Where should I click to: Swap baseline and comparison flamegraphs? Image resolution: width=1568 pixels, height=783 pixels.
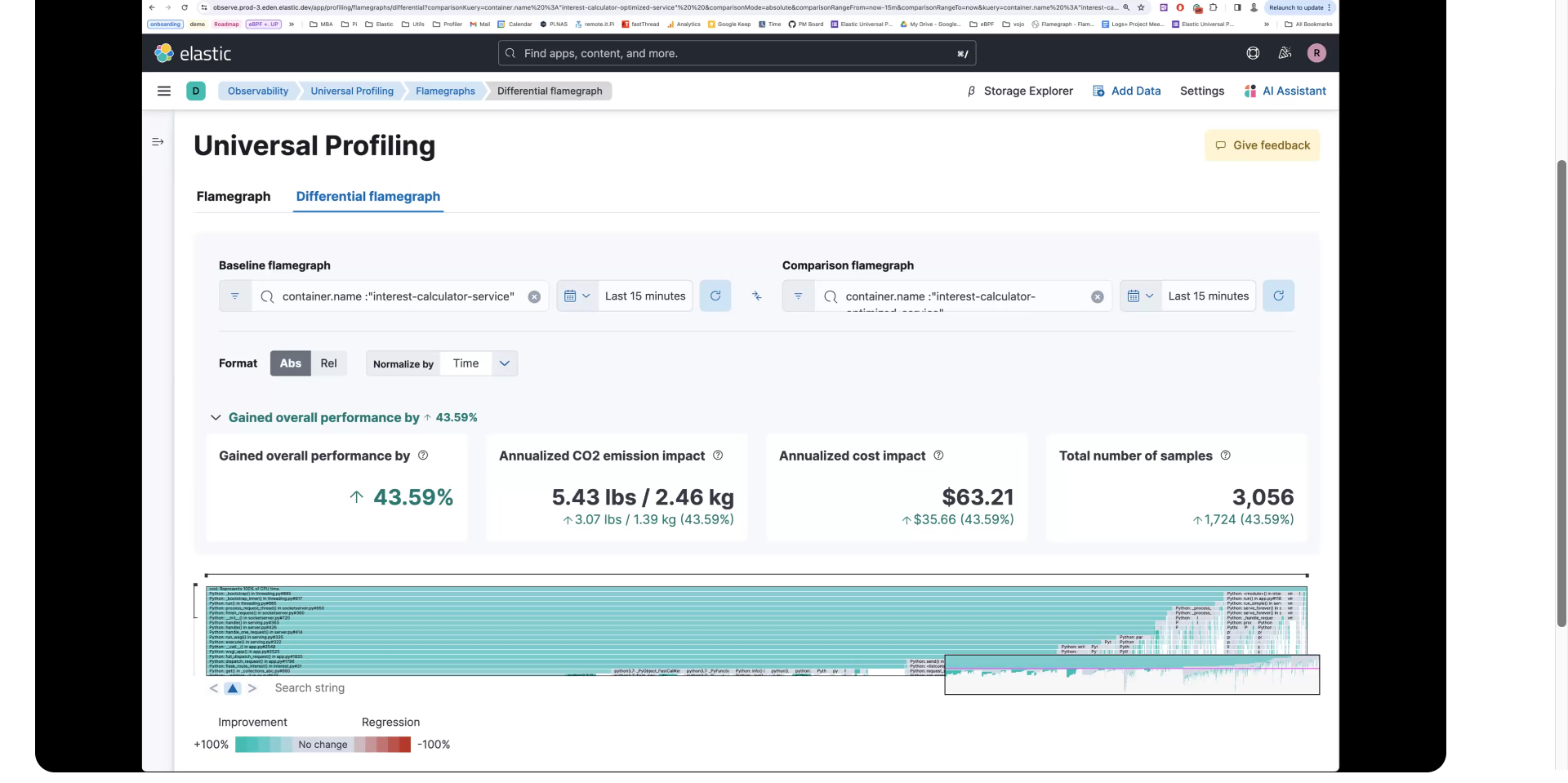pos(757,296)
